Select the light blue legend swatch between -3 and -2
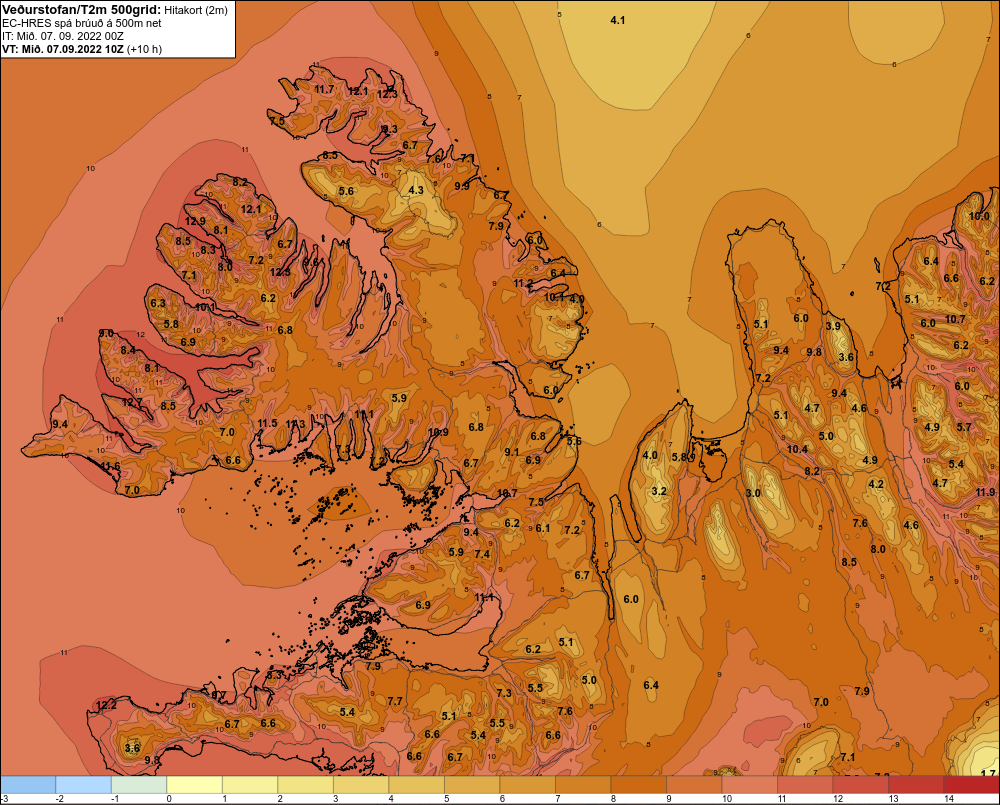This screenshot has height=805, width=1000. [x=28, y=785]
